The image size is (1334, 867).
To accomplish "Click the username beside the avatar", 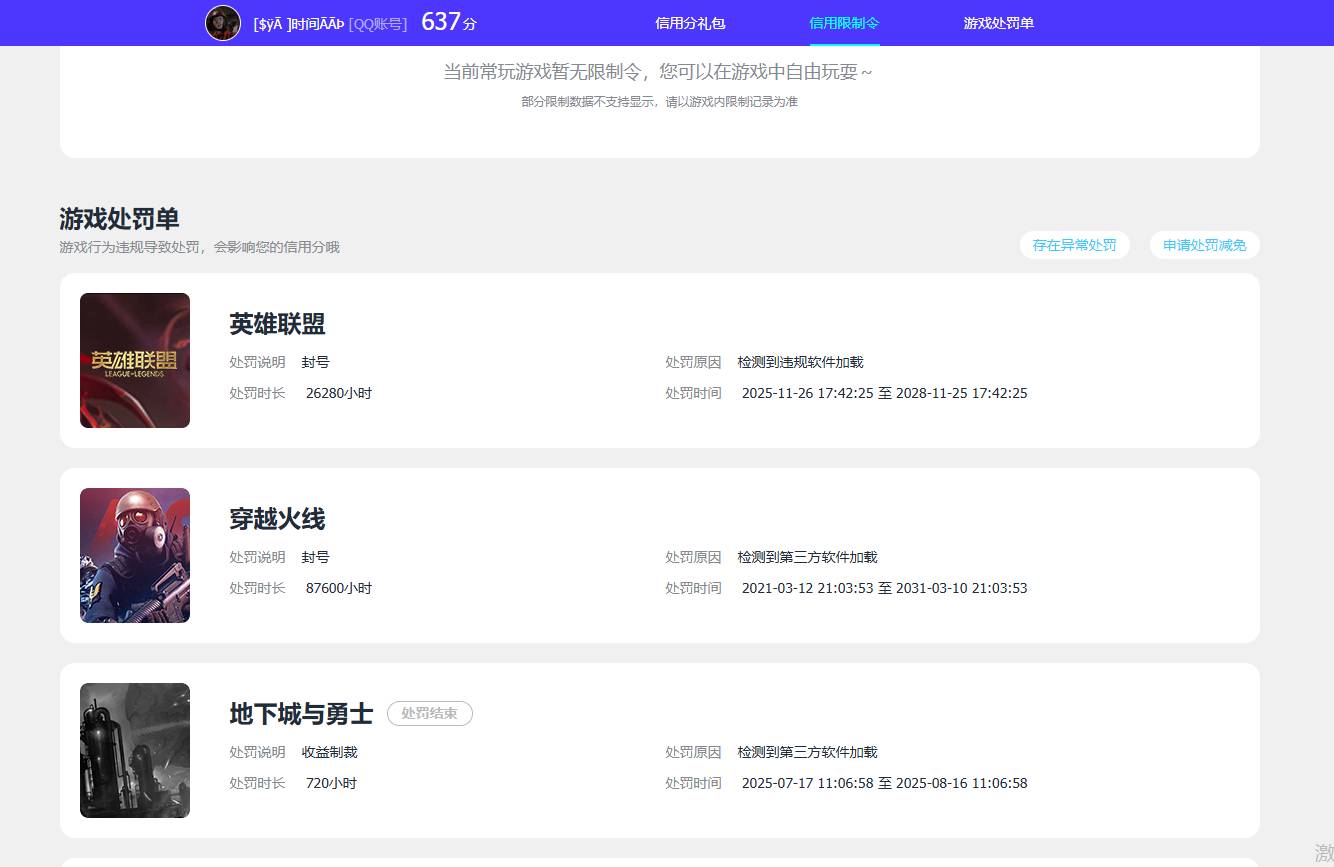I will 298,24.
